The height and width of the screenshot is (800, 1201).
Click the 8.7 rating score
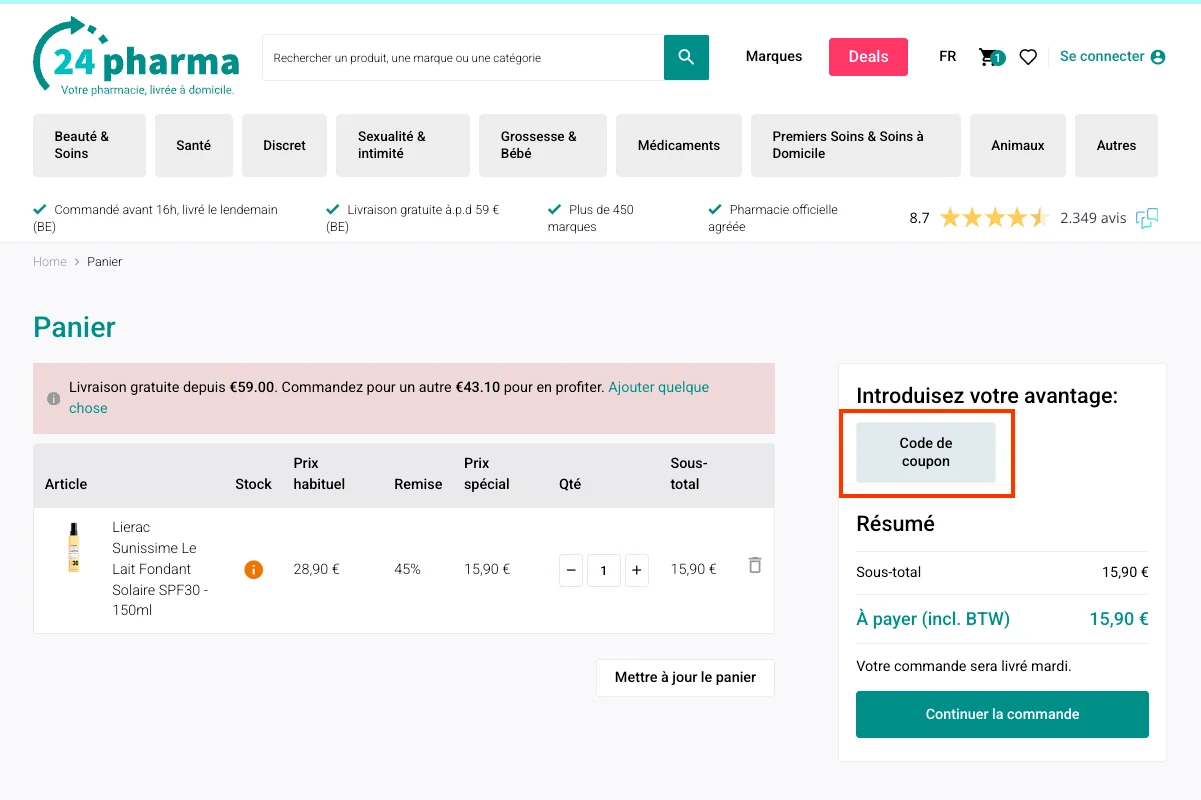coord(919,218)
